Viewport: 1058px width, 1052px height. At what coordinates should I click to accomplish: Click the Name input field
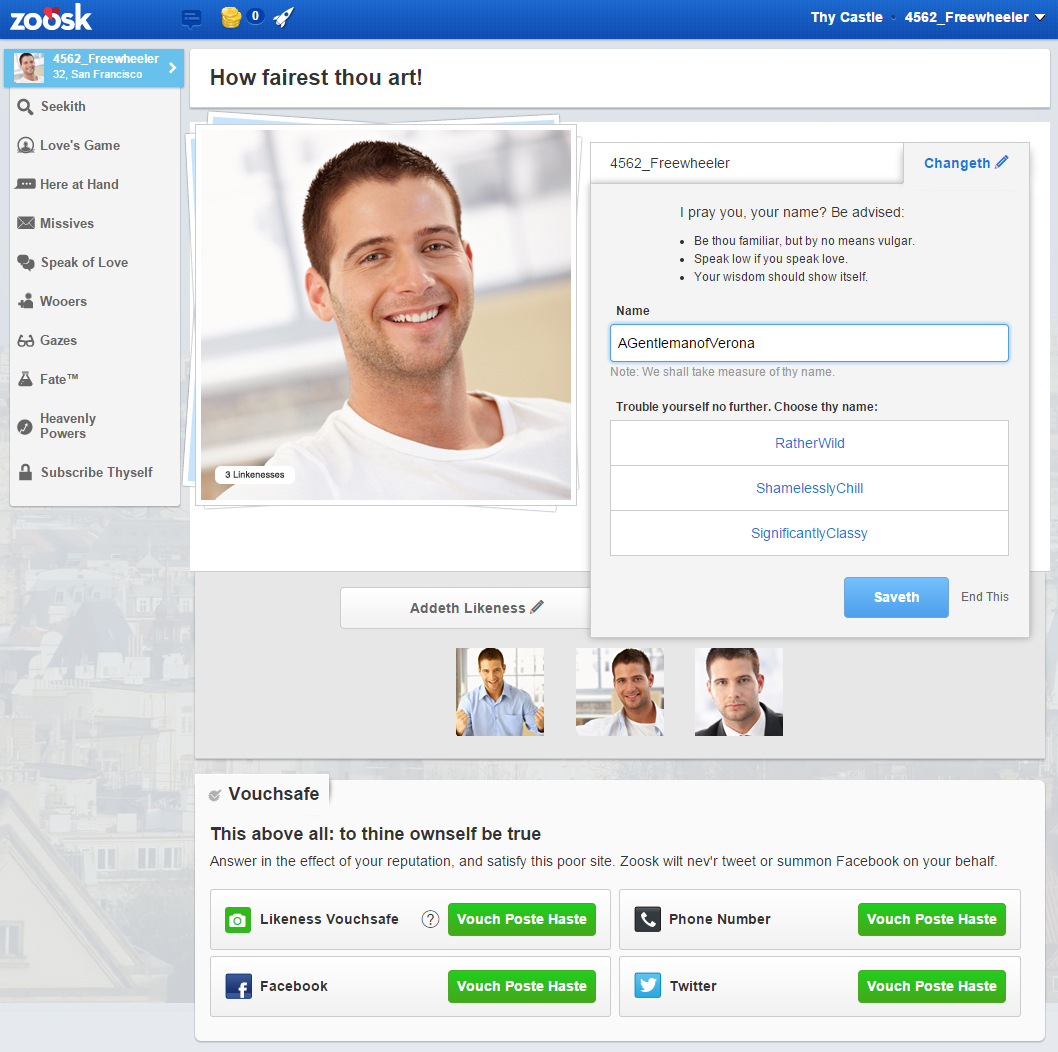point(809,343)
